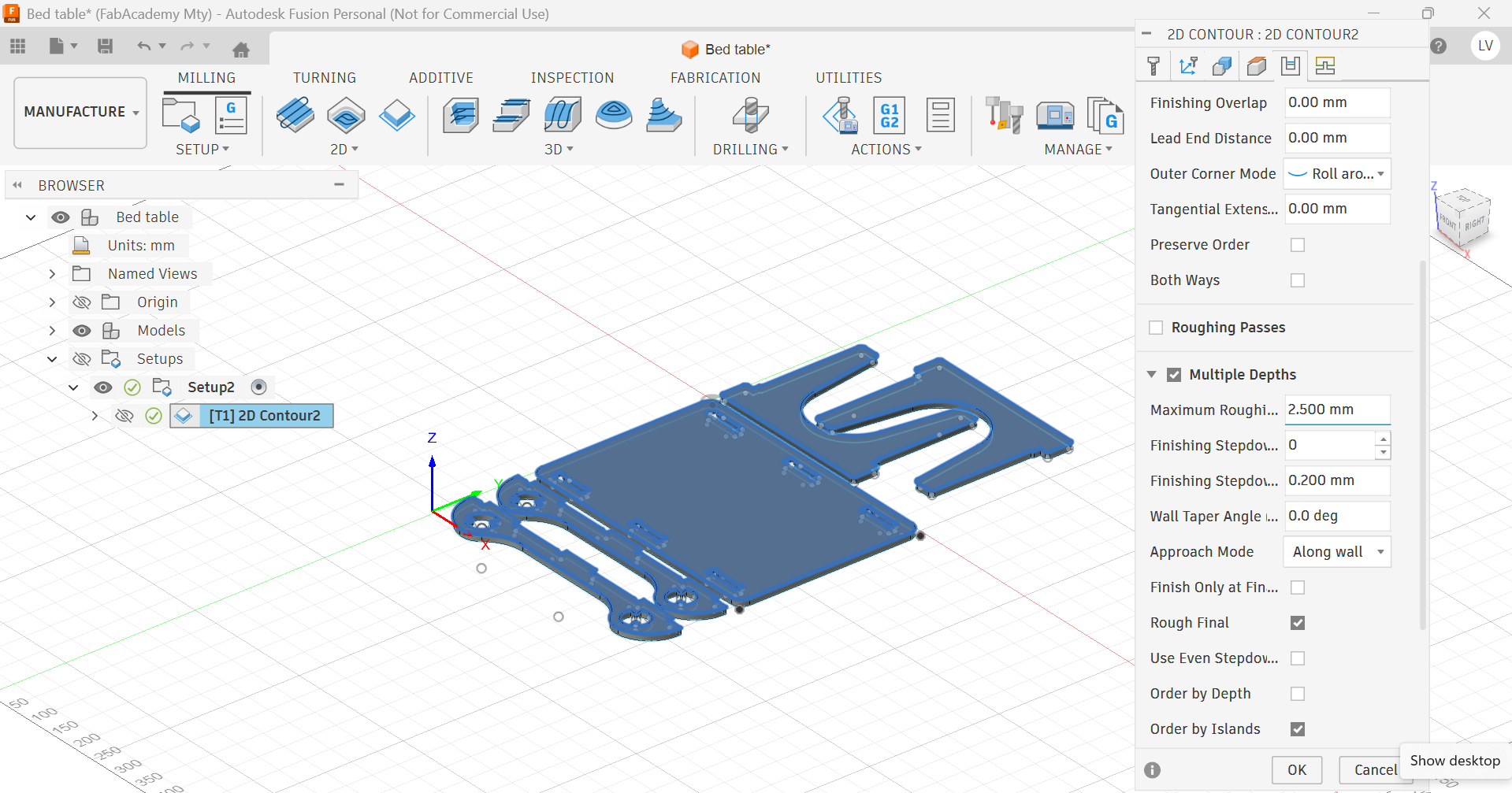Open the MANUFACTURE workspace dropdown

80,112
